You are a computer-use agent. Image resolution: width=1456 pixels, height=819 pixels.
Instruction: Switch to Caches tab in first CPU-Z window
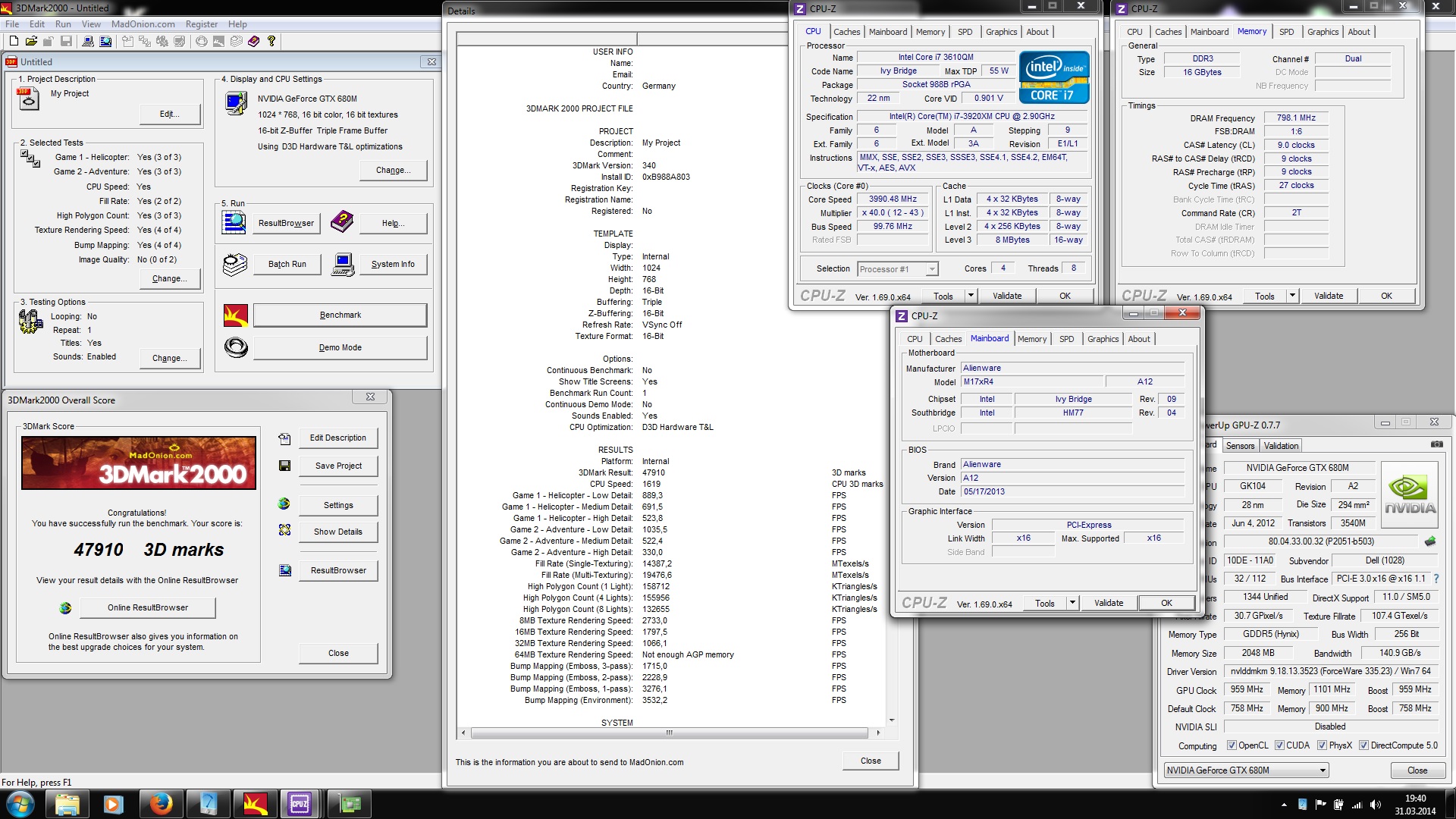(x=846, y=32)
